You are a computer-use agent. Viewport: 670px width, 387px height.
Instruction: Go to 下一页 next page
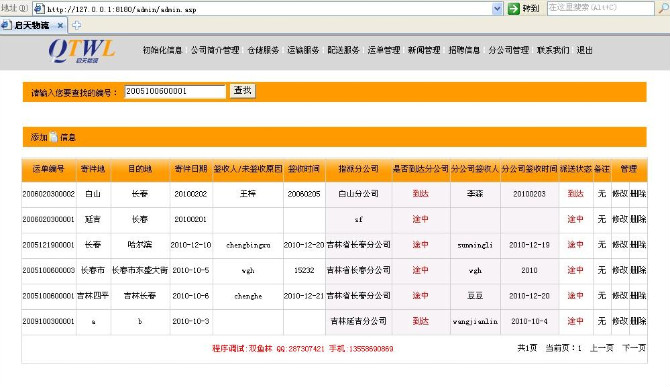coord(634,348)
